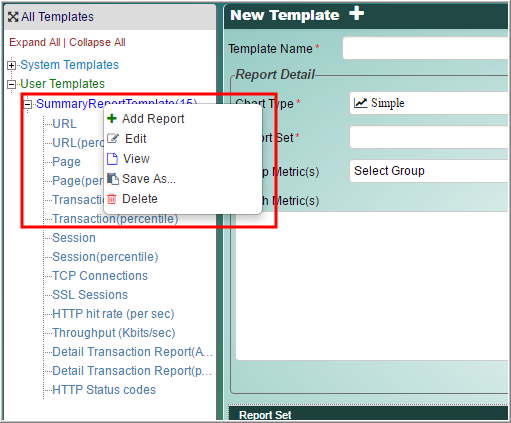Choose Delete from the context menu
This screenshot has width=511, height=423.
(140, 199)
